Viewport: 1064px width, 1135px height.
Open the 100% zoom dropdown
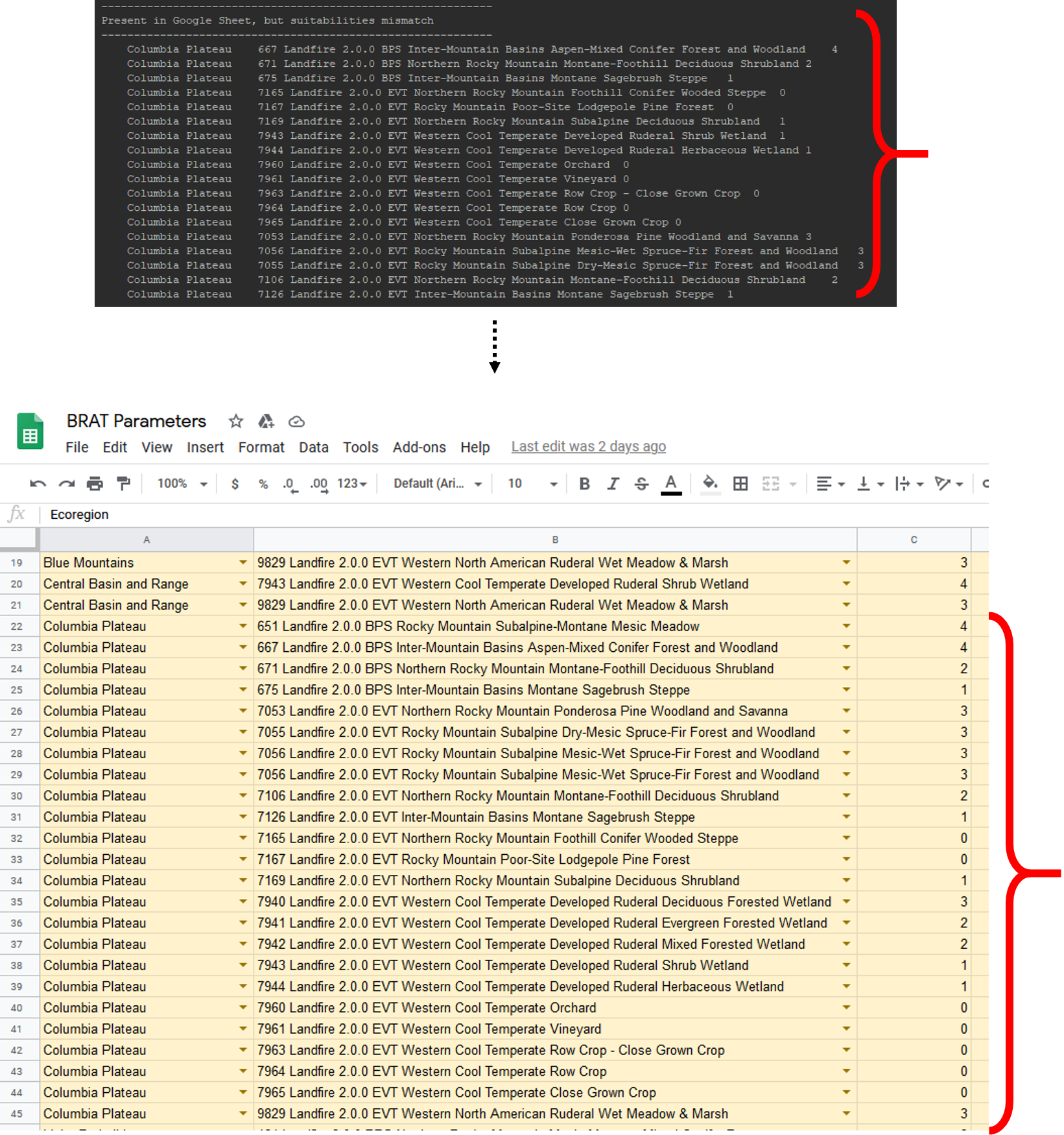pos(182,484)
